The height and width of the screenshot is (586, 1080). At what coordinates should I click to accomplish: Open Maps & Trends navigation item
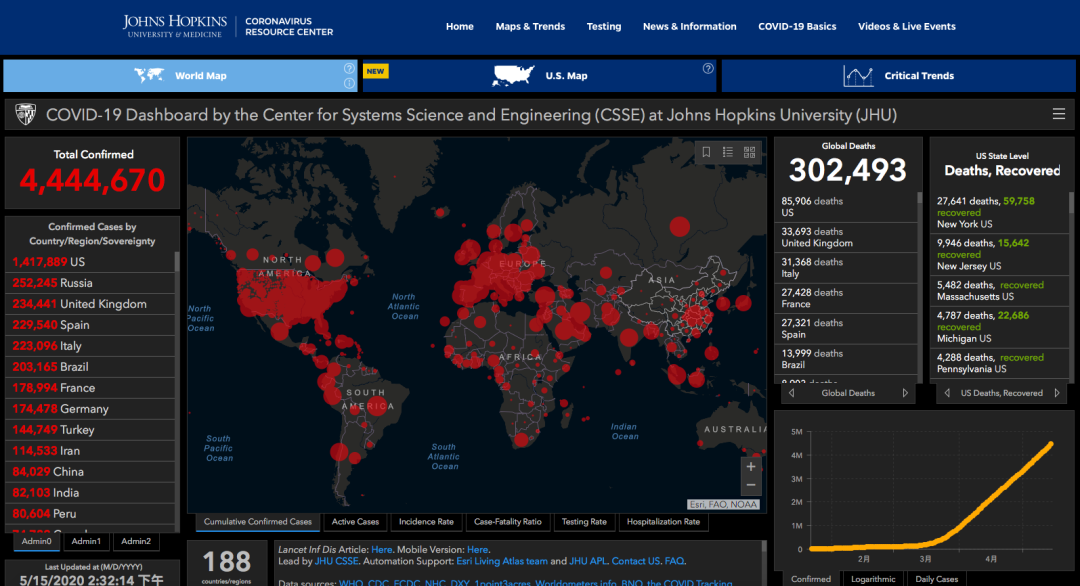pos(530,26)
